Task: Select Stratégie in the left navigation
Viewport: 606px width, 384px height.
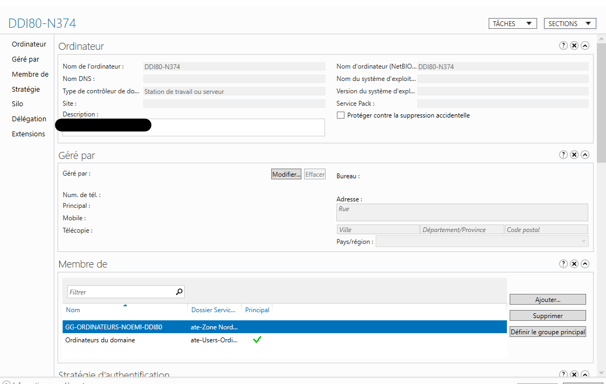Action: click(x=26, y=89)
